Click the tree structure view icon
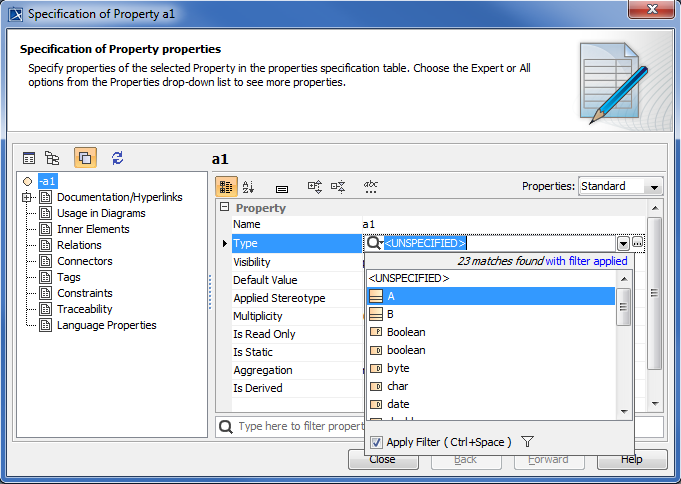Image resolution: width=681 pixels, height=484 pixels. [x=52, y=158]
